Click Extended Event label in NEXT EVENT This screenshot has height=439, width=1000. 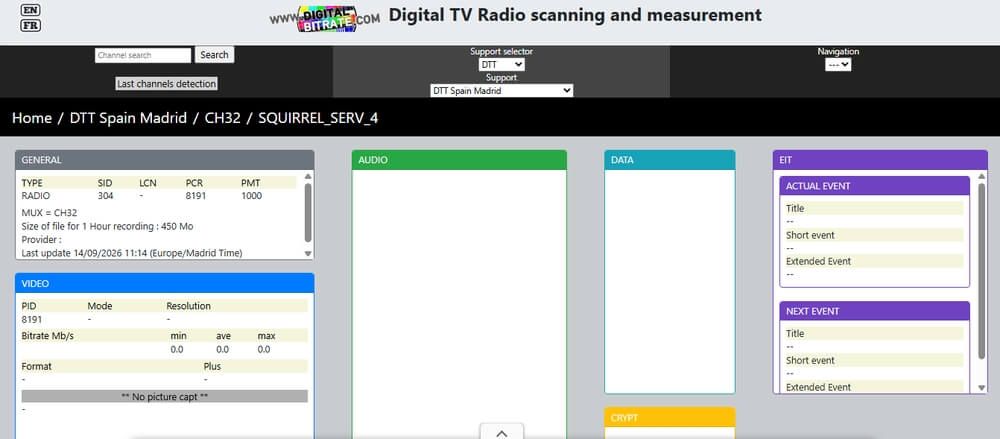[818, 387]
